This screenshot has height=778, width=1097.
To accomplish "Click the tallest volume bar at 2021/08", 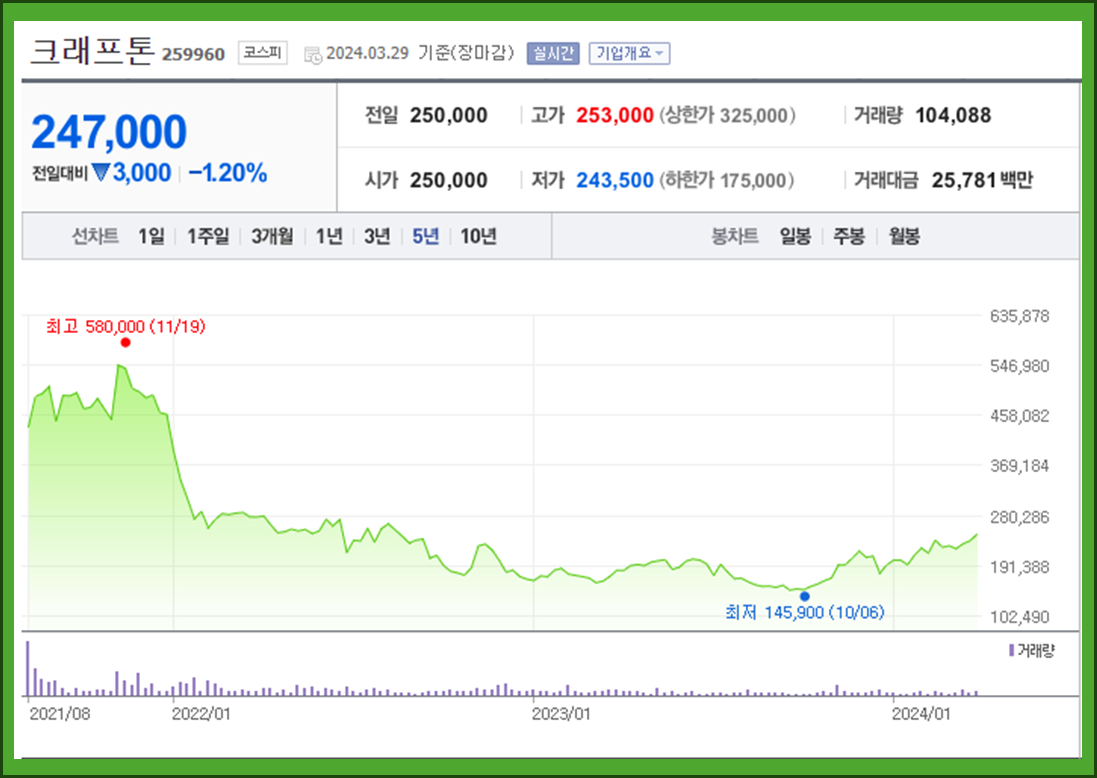I will pyautogui.click(x=28, y=668).
